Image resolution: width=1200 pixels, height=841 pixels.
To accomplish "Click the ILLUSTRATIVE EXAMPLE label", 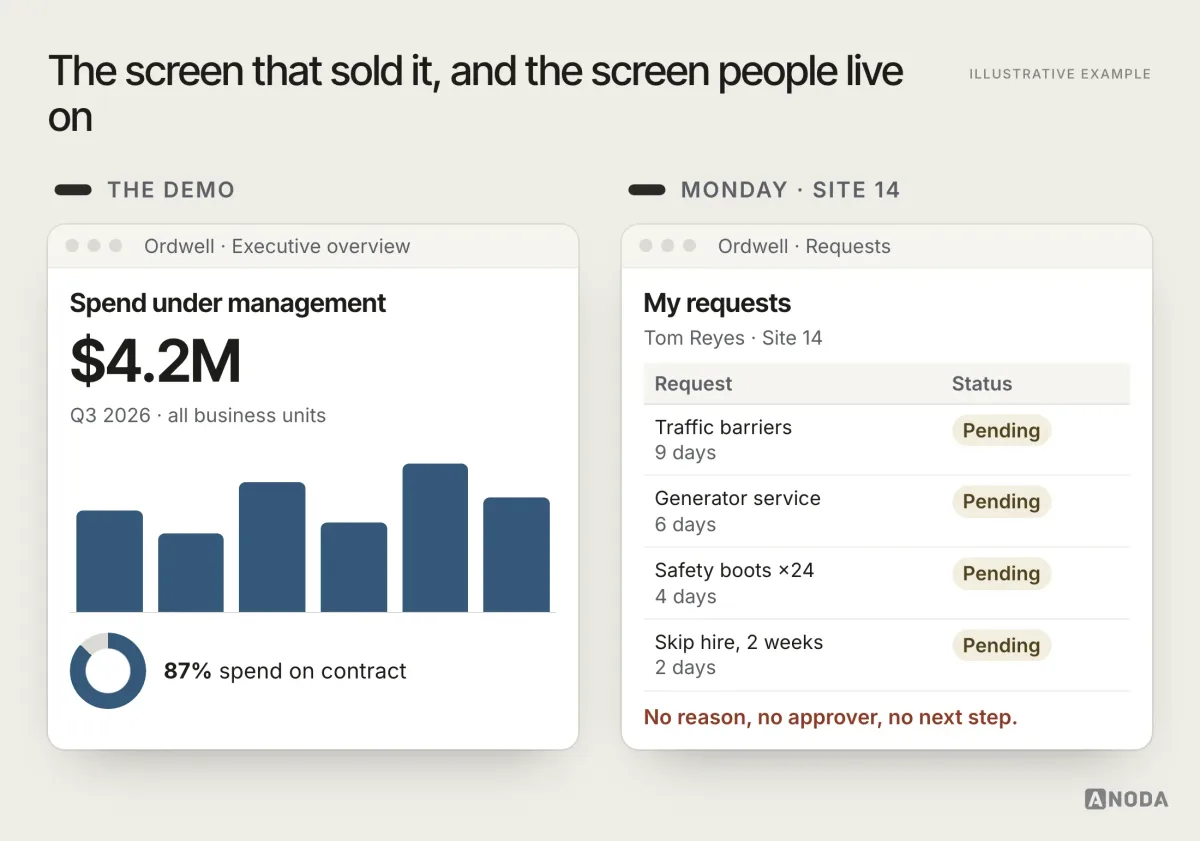I will click(1060, 74).
